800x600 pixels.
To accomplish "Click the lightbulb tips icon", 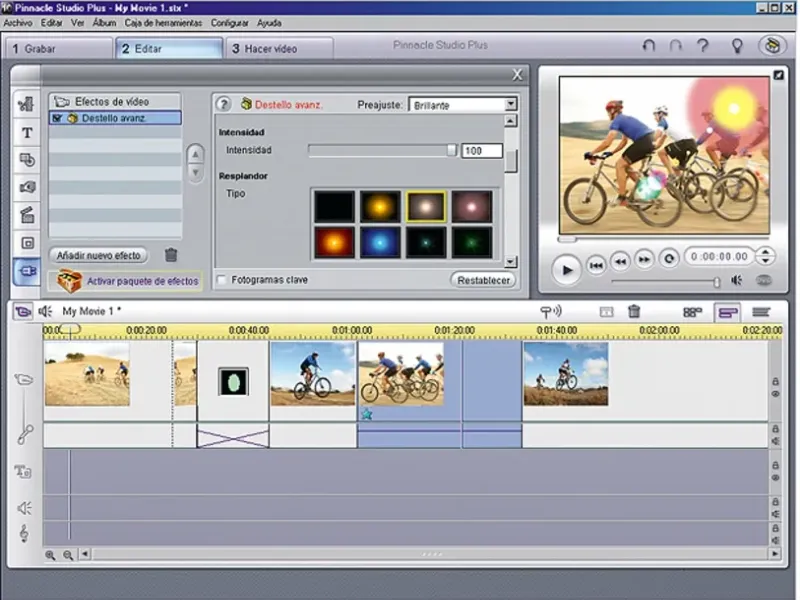I will [x=737, y=47].
